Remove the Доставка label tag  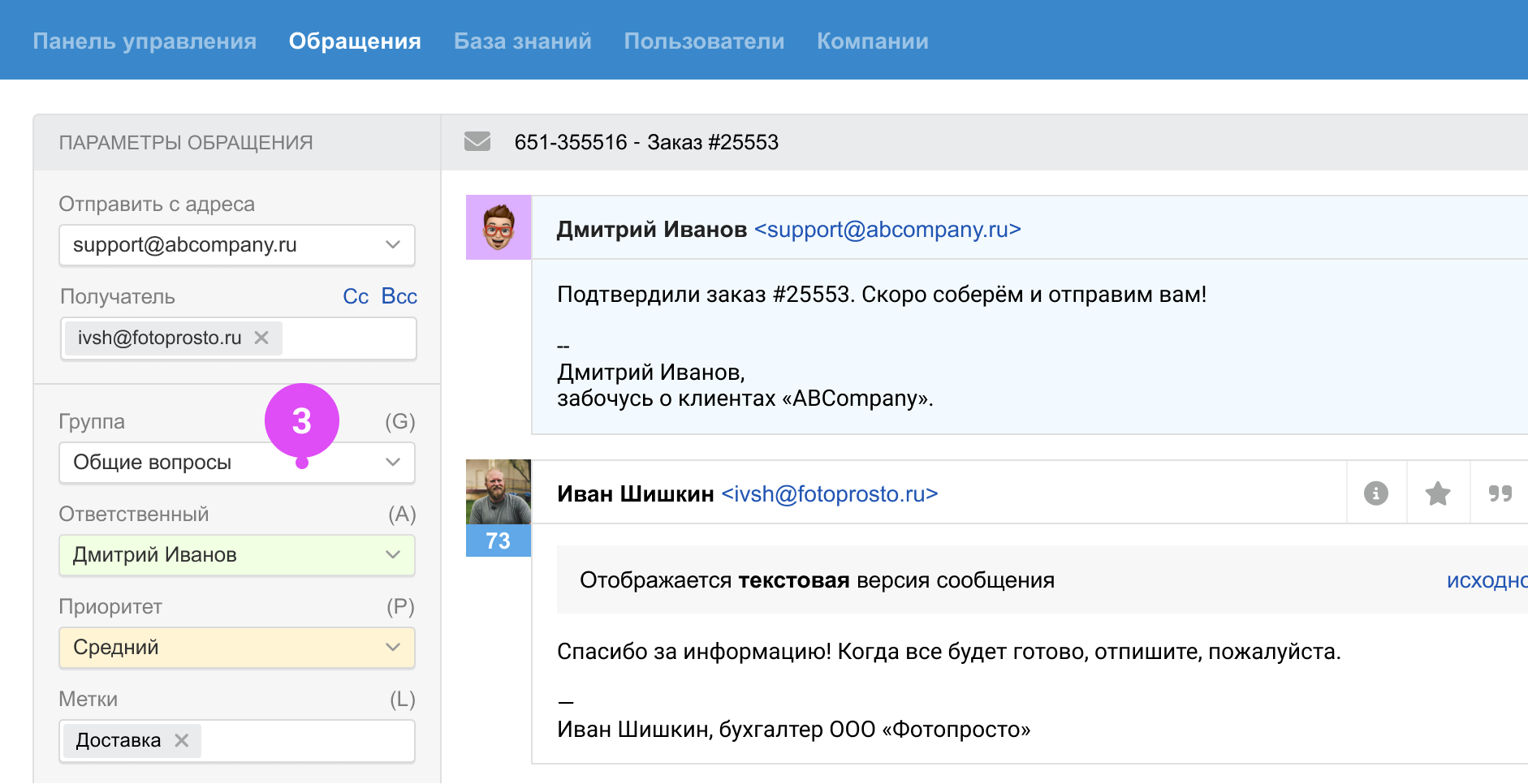coord(182,740)
